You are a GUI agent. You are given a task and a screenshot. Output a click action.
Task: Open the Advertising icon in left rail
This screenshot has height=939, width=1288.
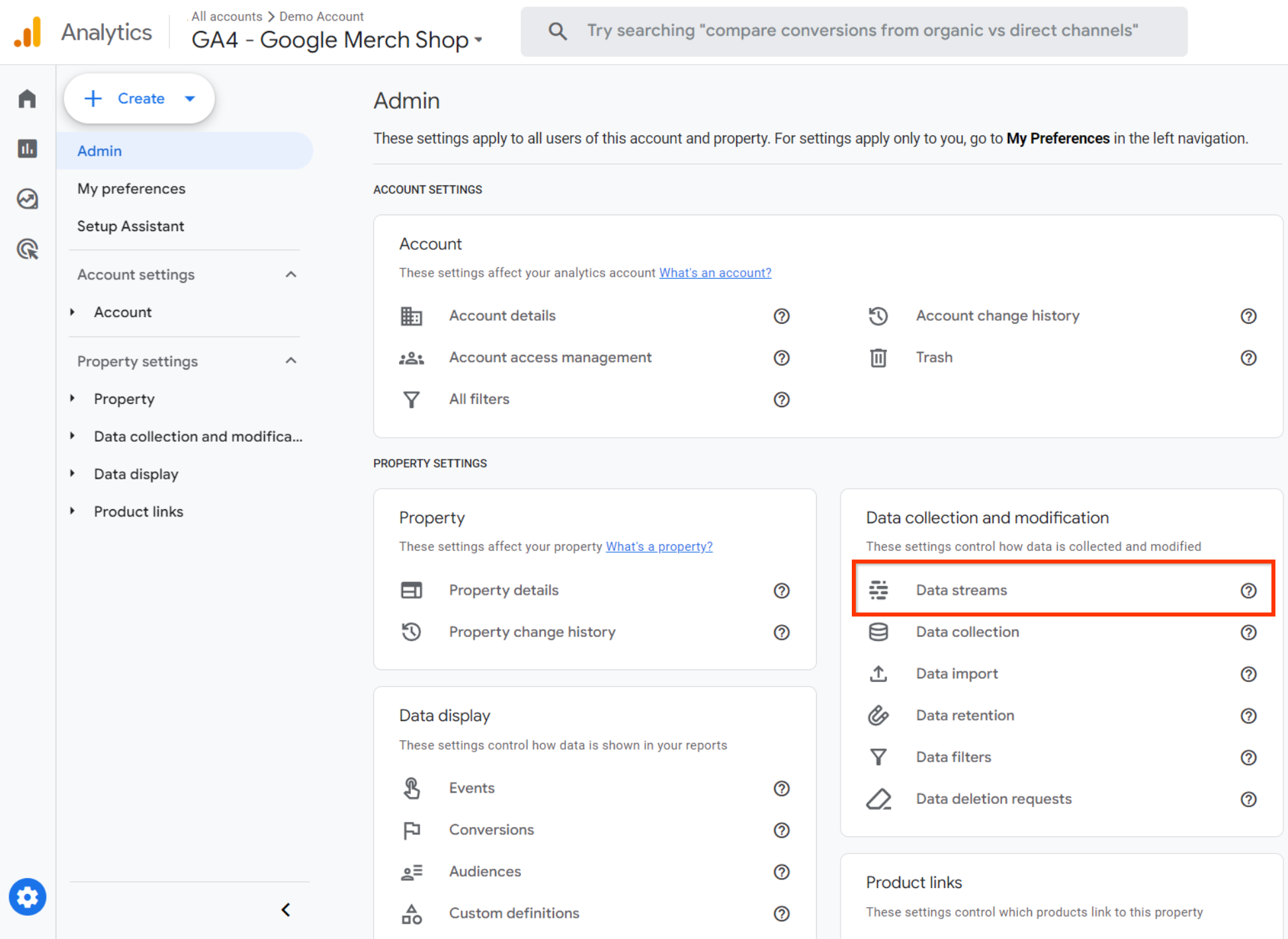pos(27,249)
